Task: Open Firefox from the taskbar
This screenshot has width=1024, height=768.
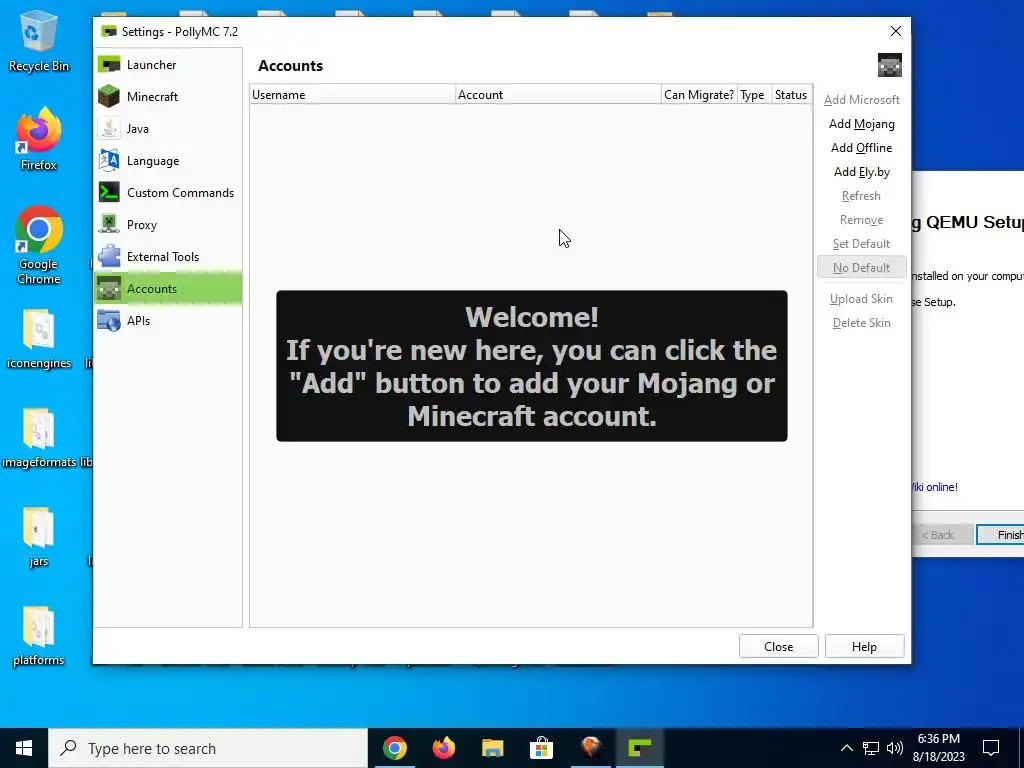Action: 443,748
